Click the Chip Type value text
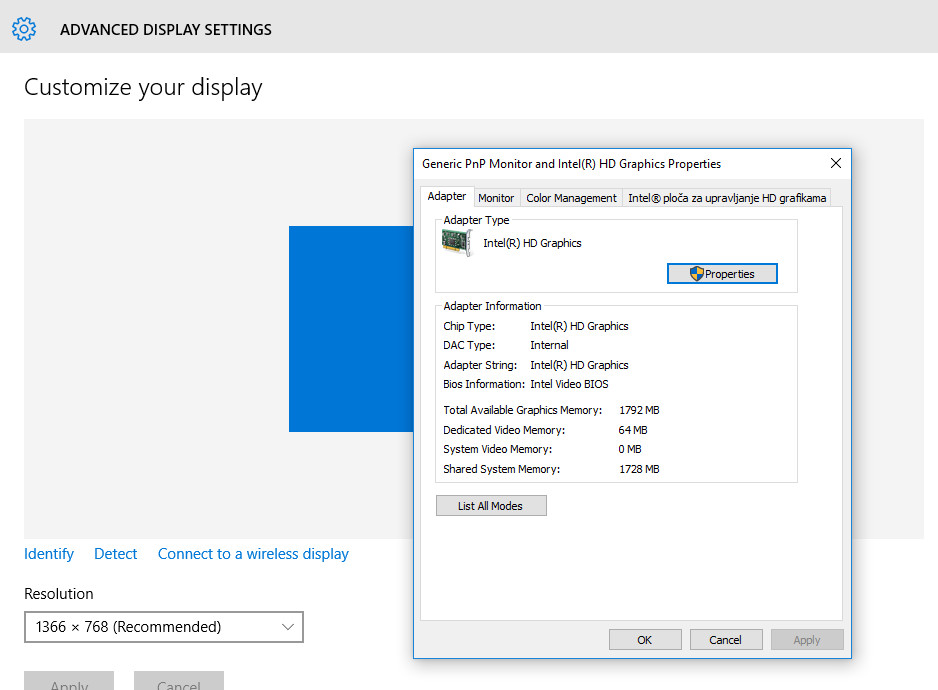The width and height of the screenshot is (938, 690). (x=579, y=326)
